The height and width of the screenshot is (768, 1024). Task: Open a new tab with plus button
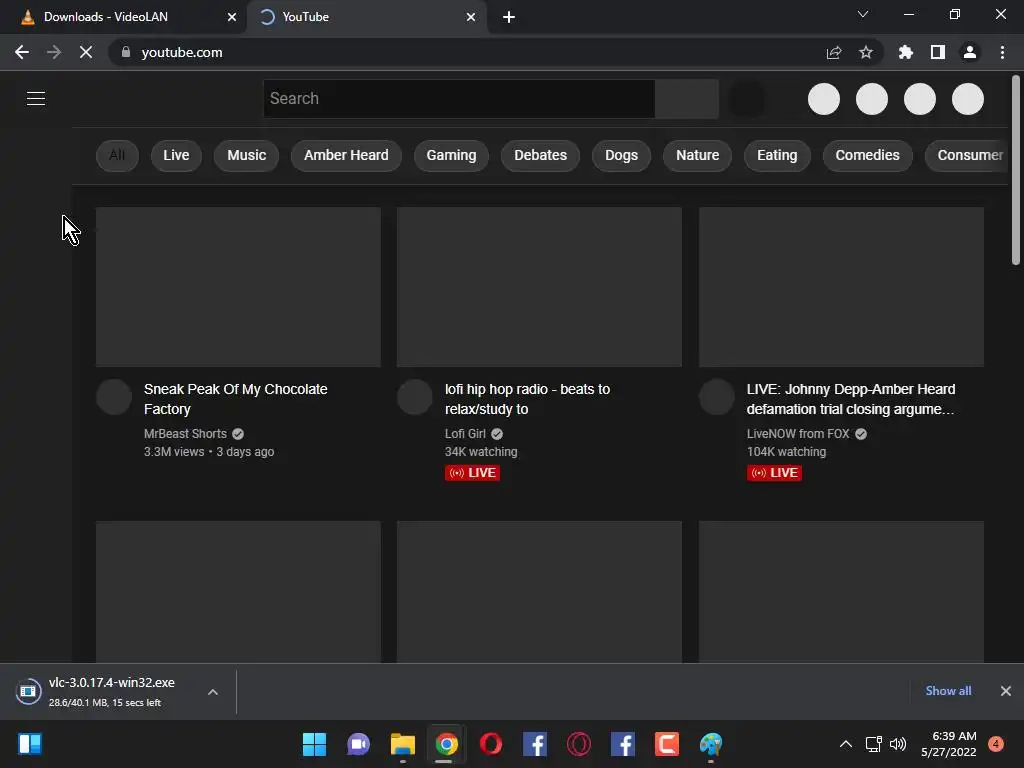click(509, 18)
